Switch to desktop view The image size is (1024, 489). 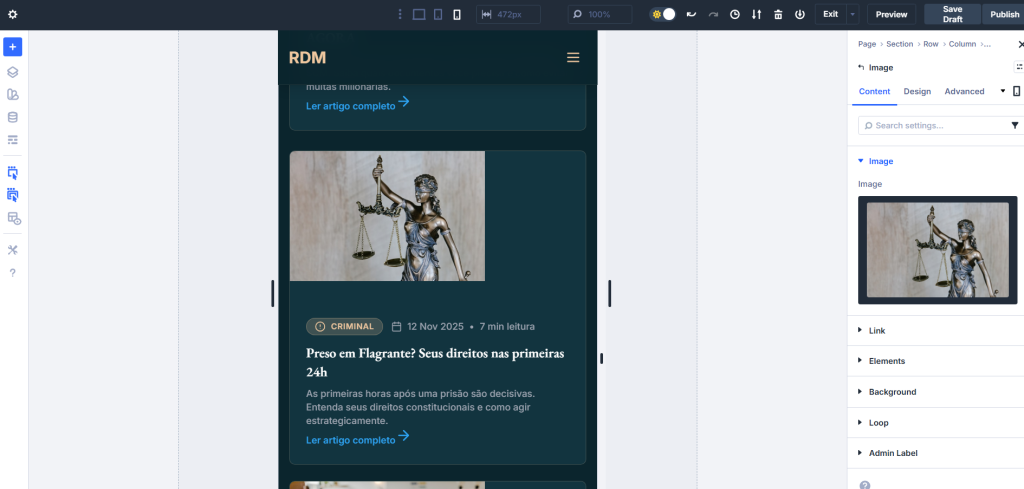(419, 14)
